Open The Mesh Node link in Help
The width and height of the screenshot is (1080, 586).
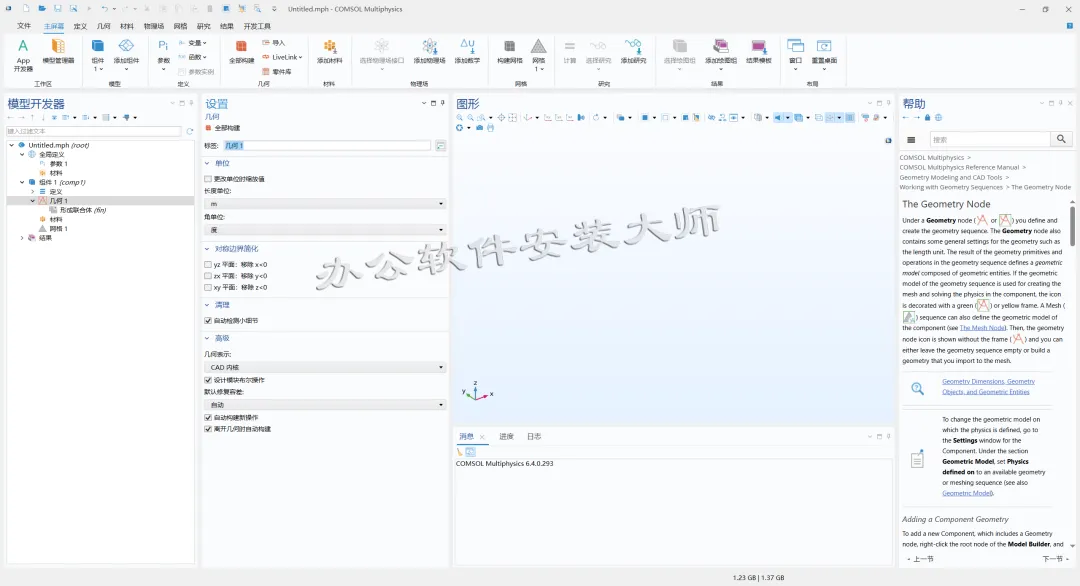[983, 328]
